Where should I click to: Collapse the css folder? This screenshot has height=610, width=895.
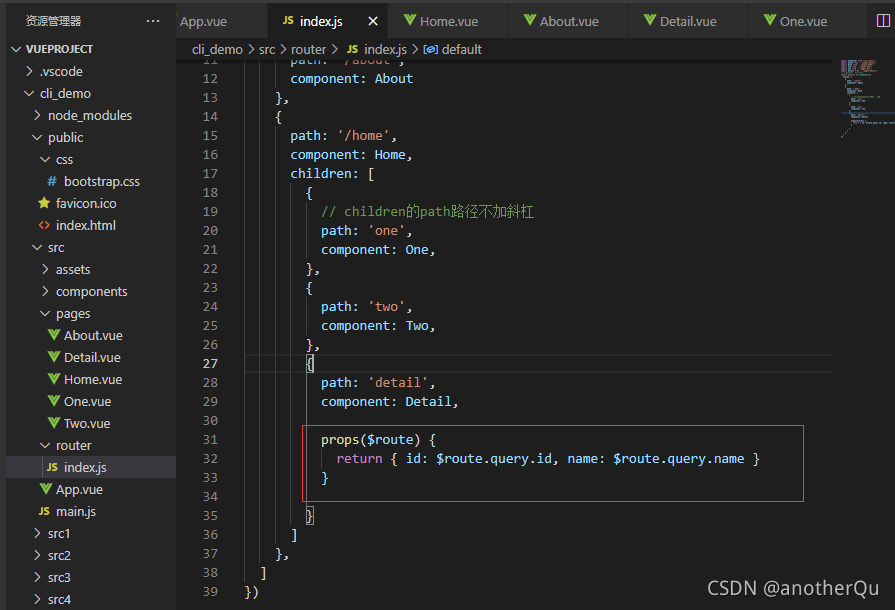tap(46, 159)
